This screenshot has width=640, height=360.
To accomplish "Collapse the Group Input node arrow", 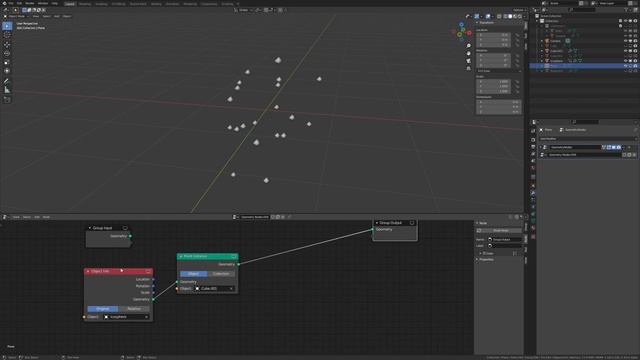I will [x=90, y=228].
